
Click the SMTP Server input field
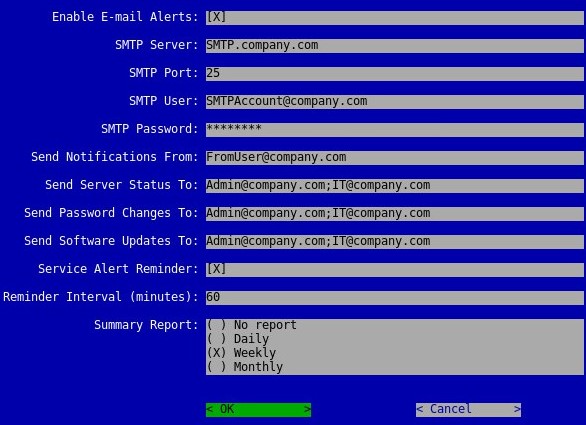tap(395, 46)
